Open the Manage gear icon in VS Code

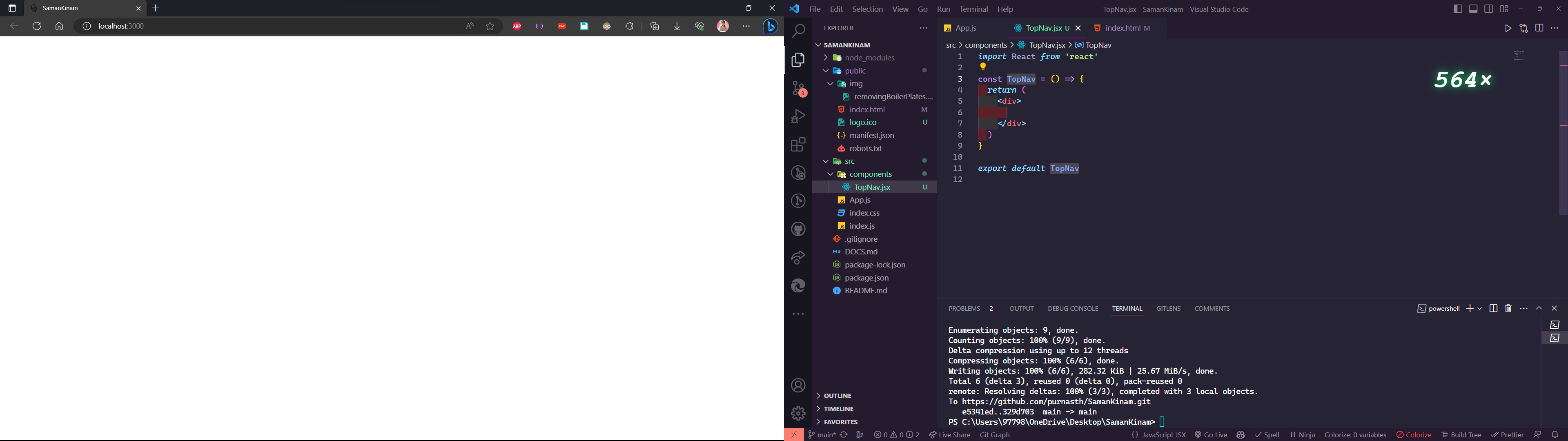pos(799,414)
